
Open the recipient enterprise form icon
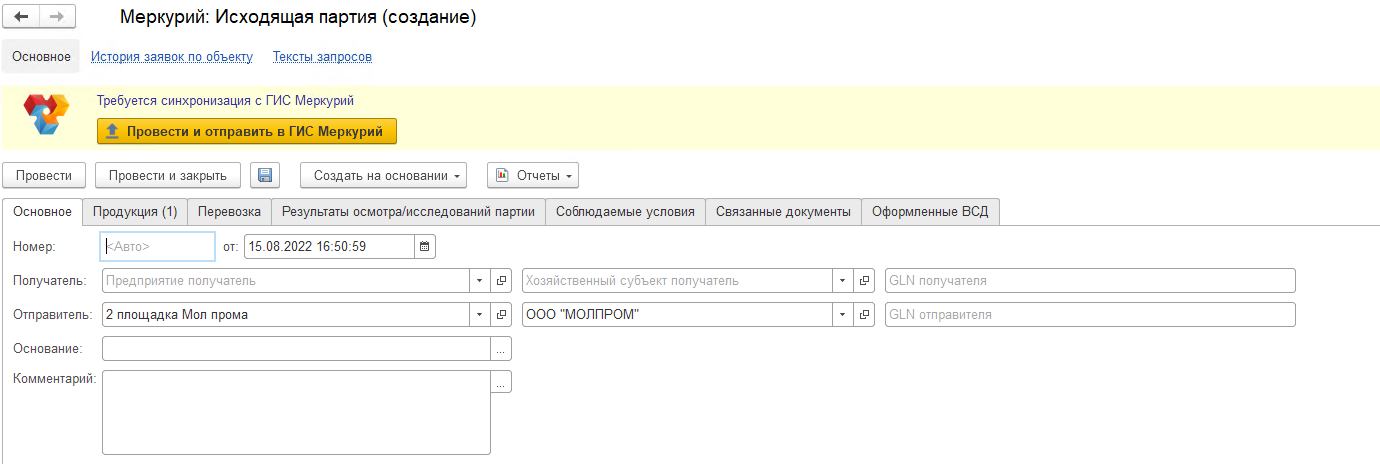502,281
